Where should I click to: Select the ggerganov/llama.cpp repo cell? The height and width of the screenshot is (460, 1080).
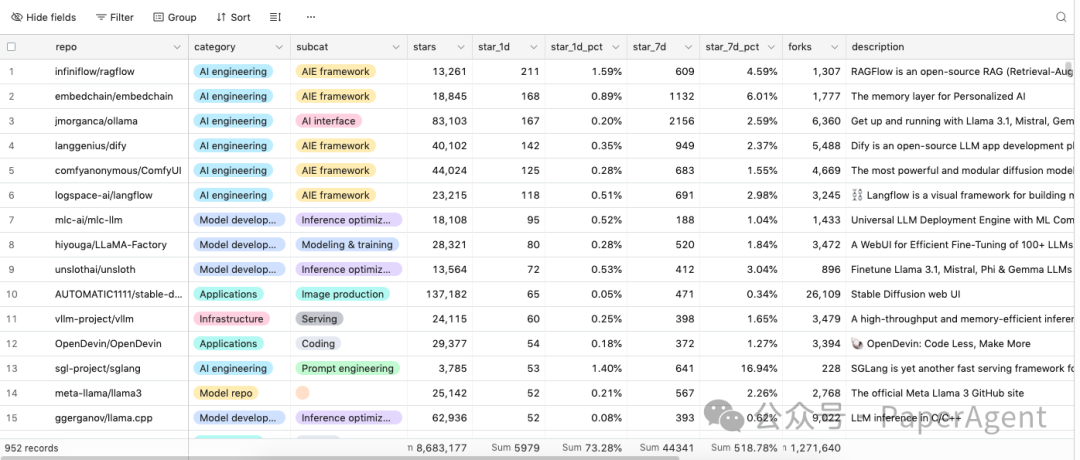tap(103, 419)
